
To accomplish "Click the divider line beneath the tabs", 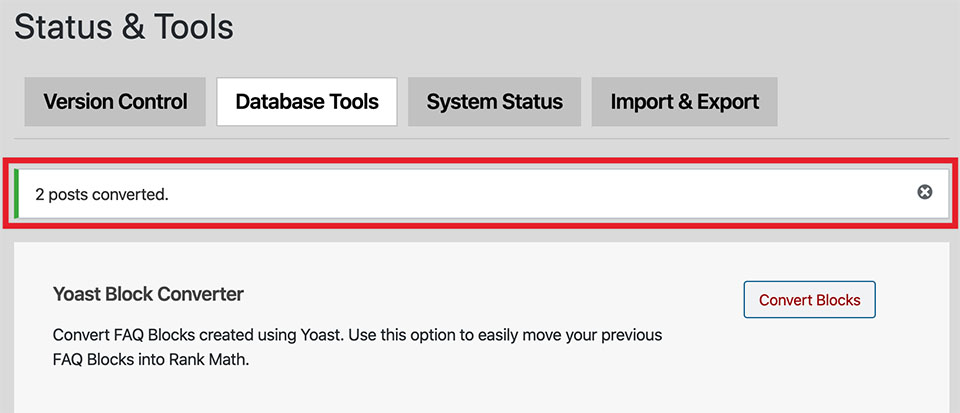I will click(x=480, y=138).
